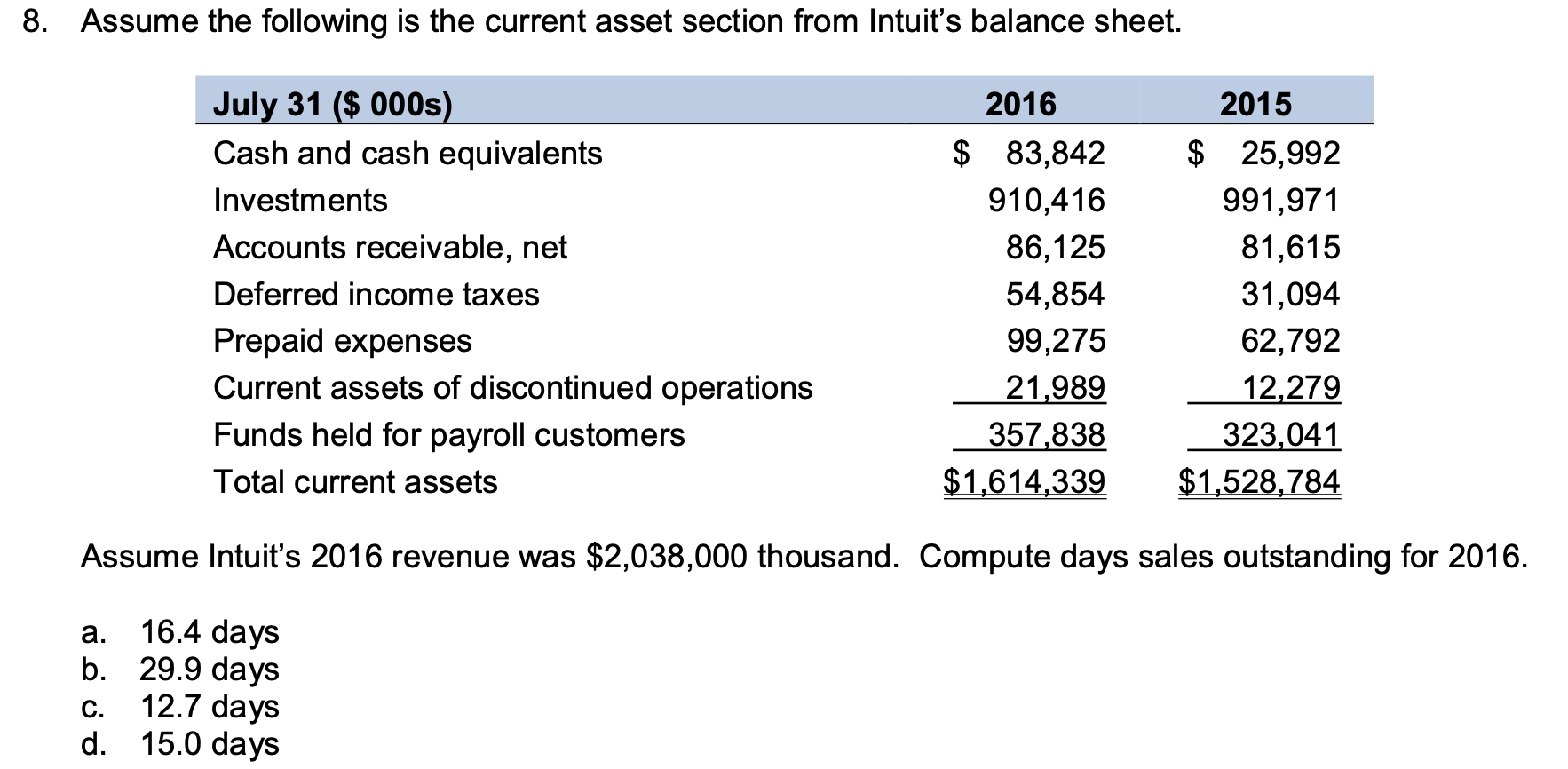Screen dimensions: 1568x769
Task: Click the 'Deferred income taxes' row label
Action: [x=376, y=295]
